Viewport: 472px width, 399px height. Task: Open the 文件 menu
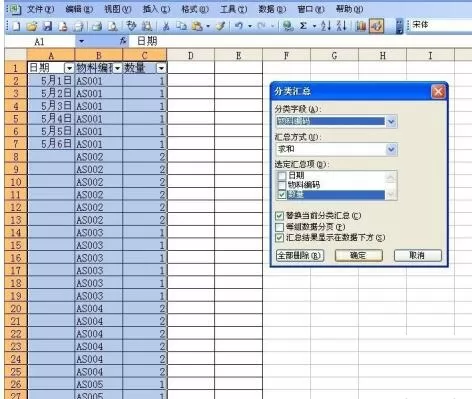tap(40, 9)
